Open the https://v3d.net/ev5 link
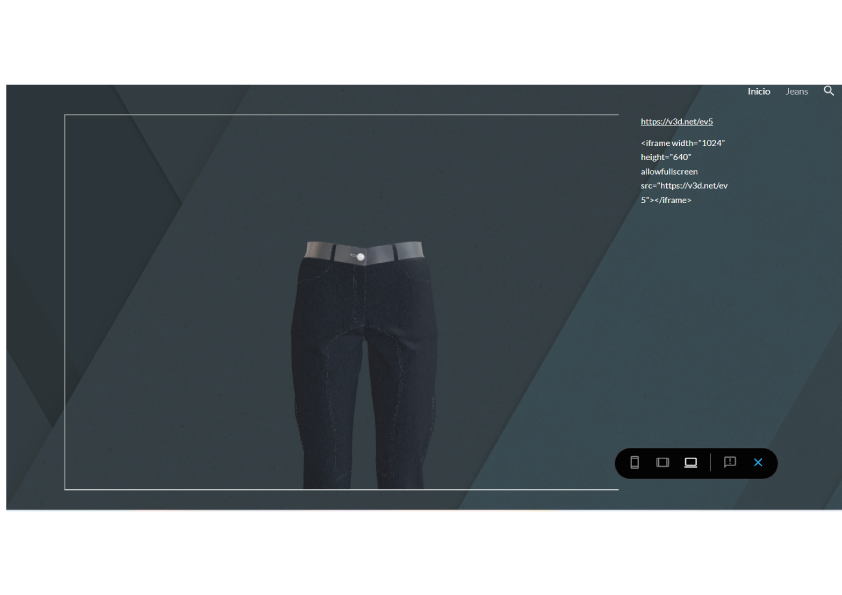Screen dimensions: 842x595 (677, 121)
